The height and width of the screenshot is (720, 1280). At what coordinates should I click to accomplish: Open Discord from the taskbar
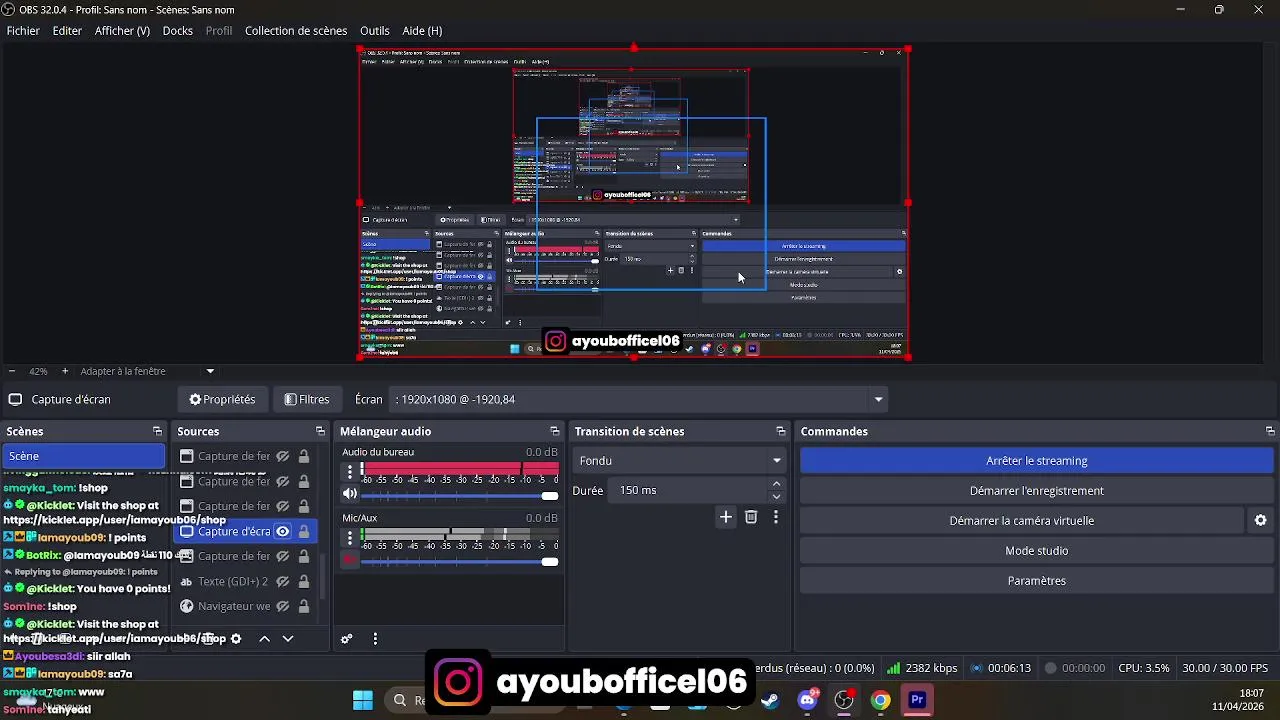click(x=807, y=700)
